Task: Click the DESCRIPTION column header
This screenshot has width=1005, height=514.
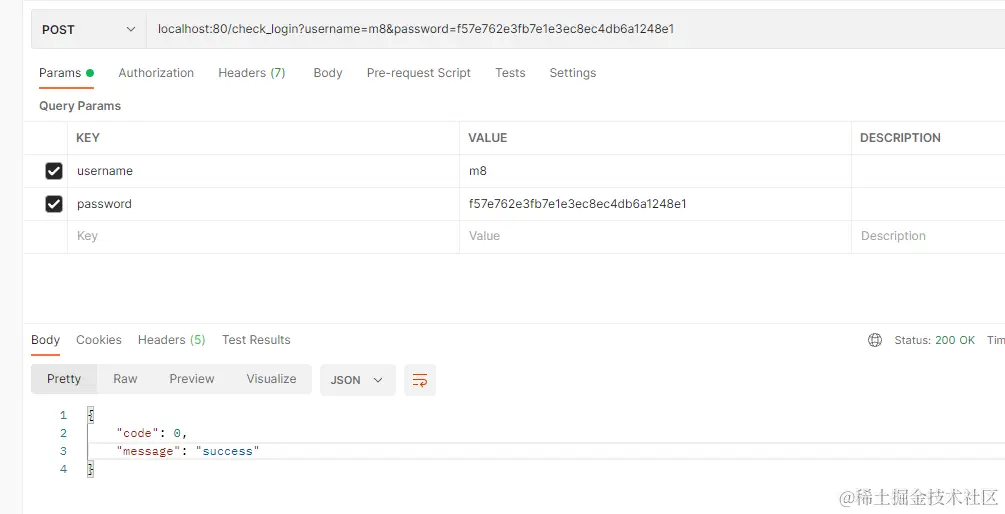Action: pos(900,138)
